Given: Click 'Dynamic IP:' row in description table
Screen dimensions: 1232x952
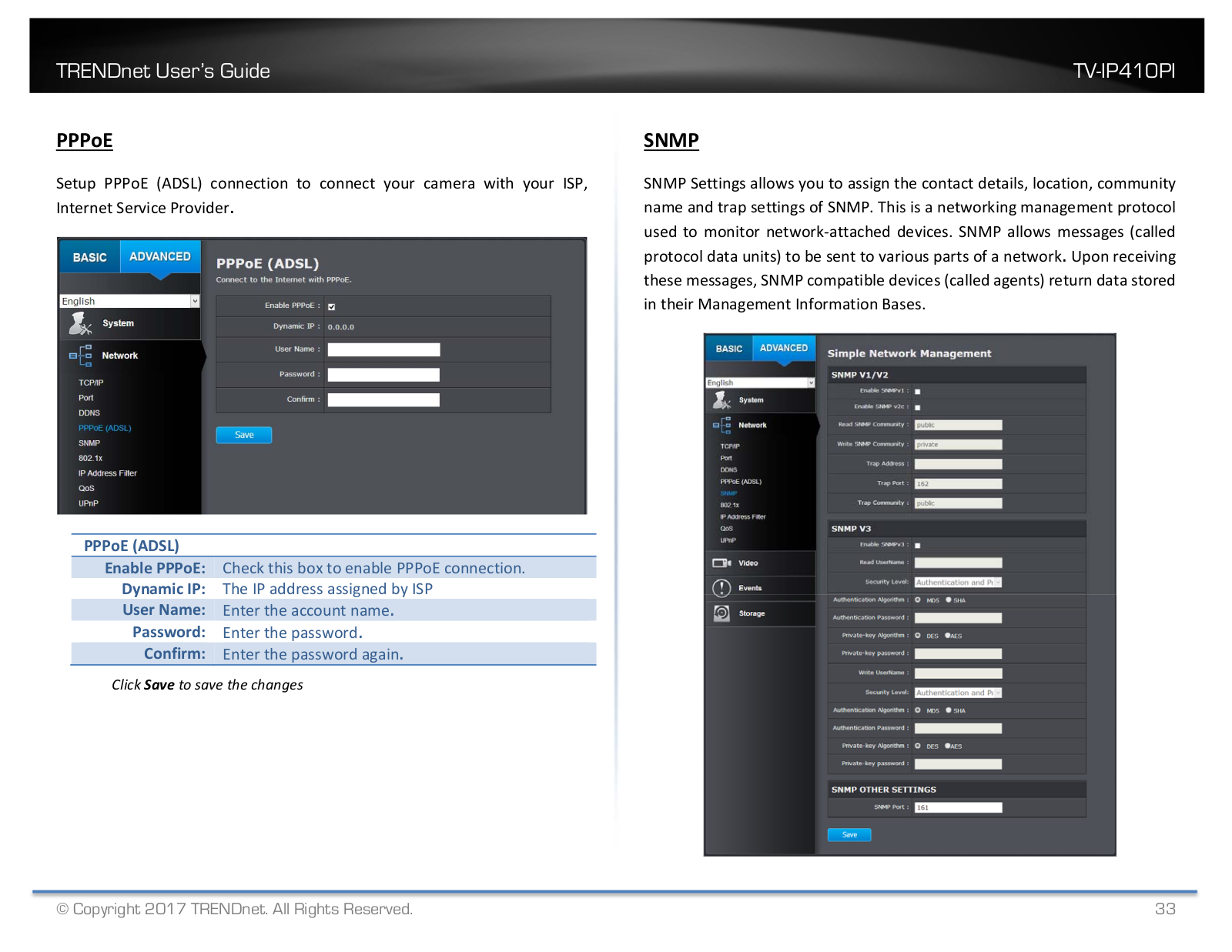Looking at the screenshot, I should (333, 589).
